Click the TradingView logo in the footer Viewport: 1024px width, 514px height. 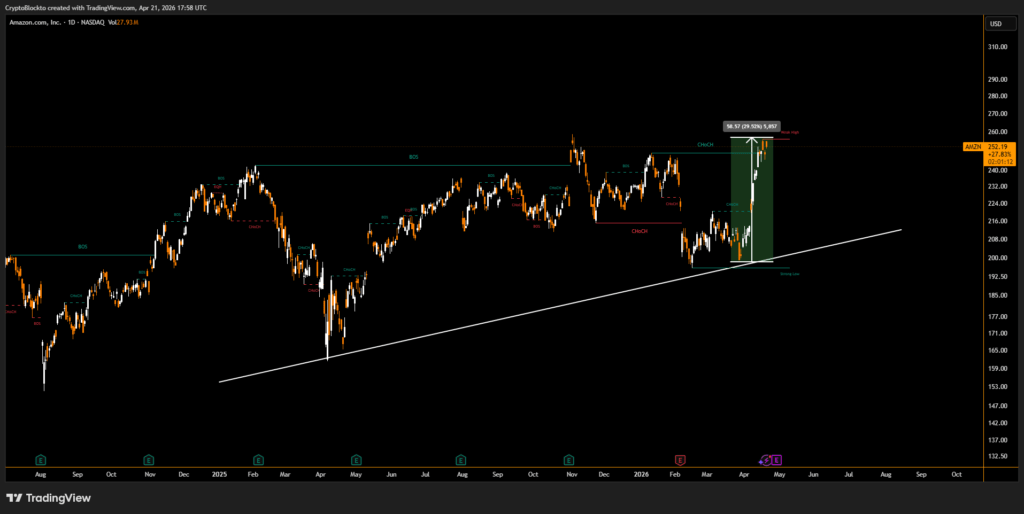[48, 497]
